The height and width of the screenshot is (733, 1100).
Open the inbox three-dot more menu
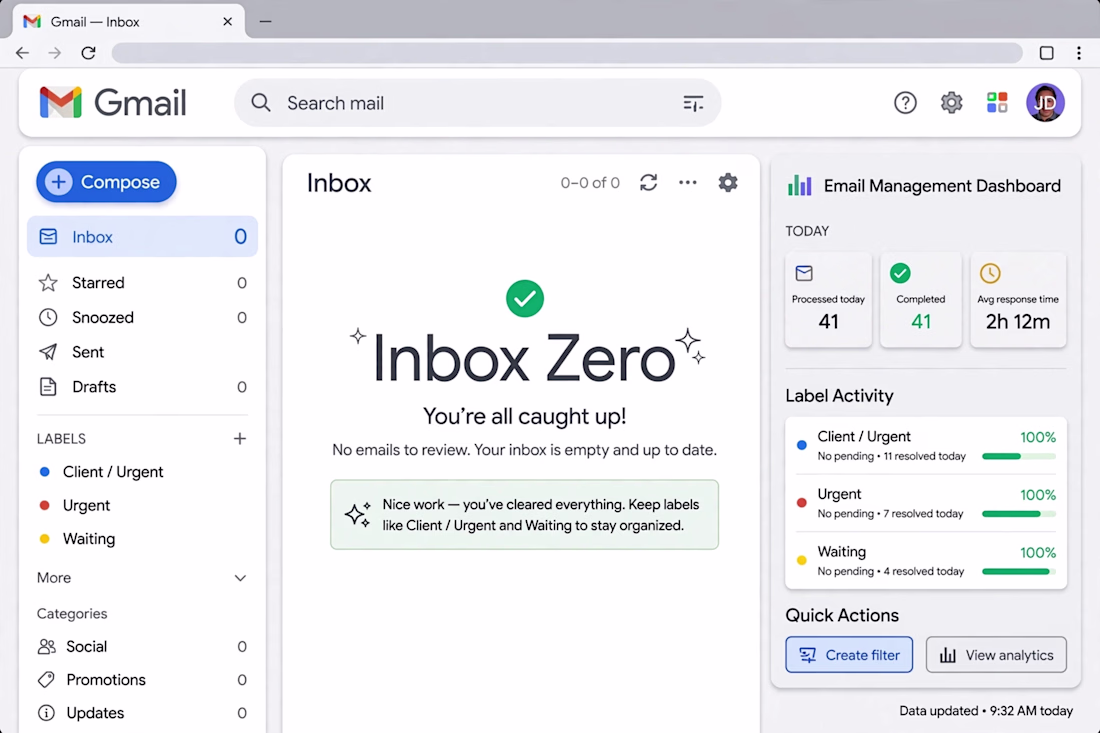coord(688,182)
